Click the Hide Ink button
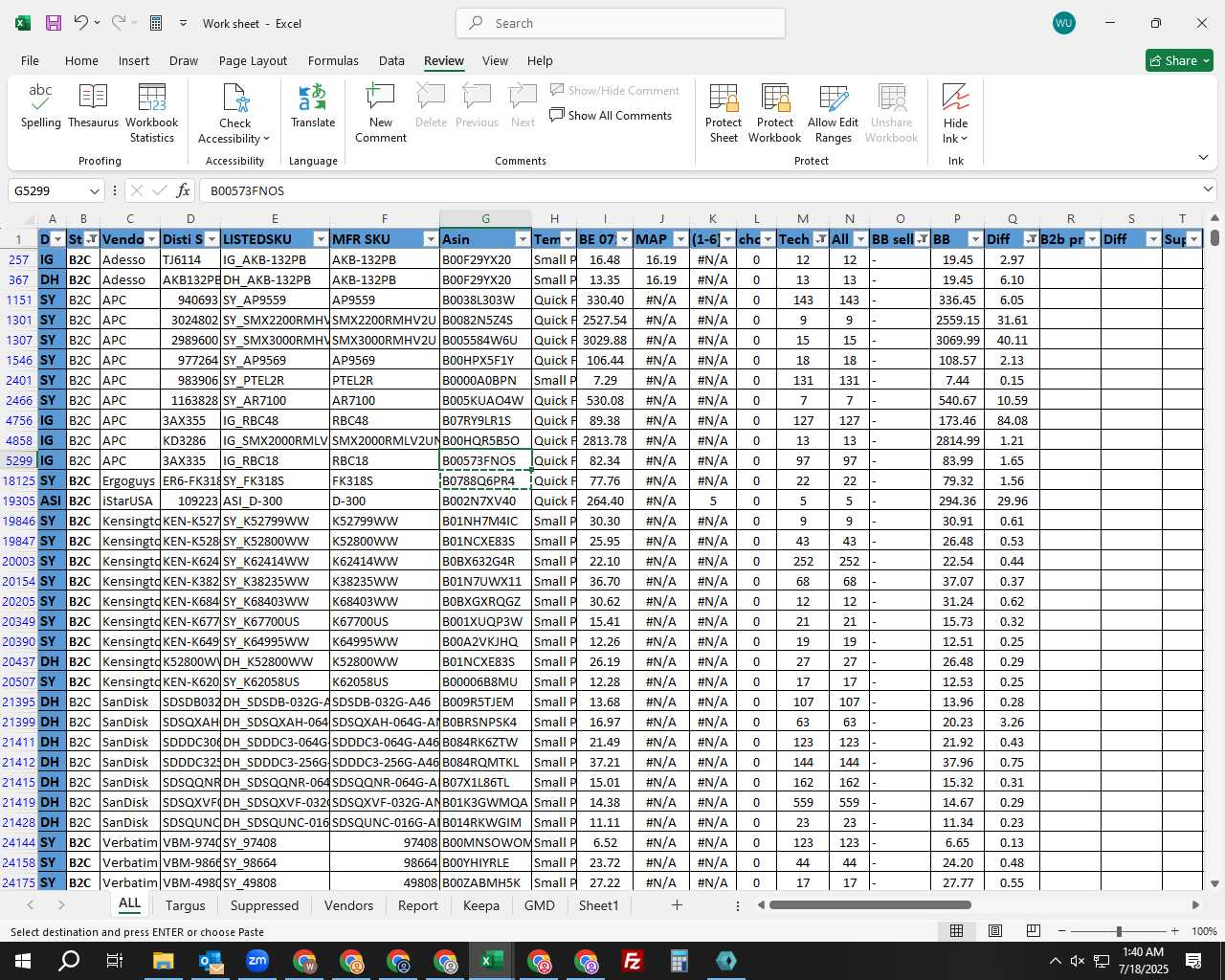Viewport: 1225px width, 980px height. tap(955, 114)
